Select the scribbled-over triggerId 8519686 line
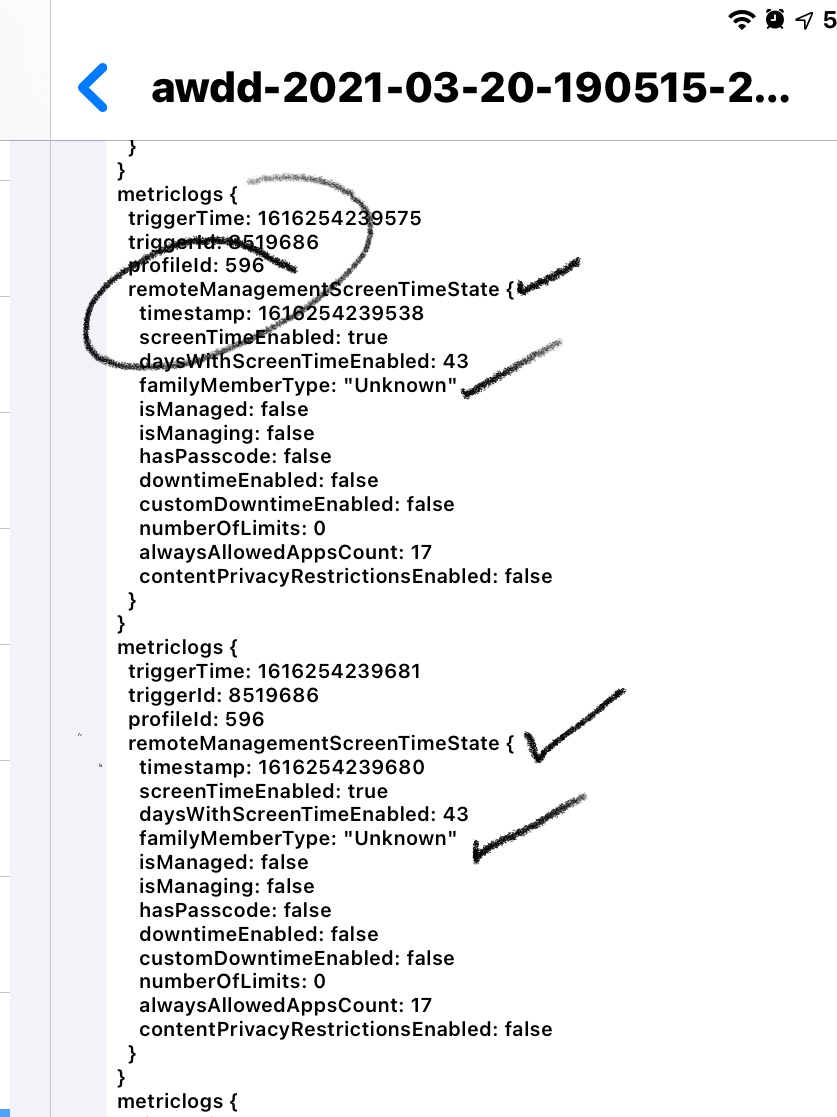The image size is (837, 1117). tap(223, 242)
